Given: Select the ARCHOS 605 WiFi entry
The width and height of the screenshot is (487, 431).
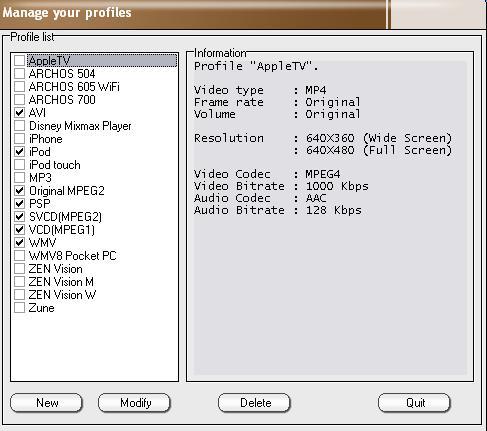Looking at the screenshot, I should click(x=74, y=87).
